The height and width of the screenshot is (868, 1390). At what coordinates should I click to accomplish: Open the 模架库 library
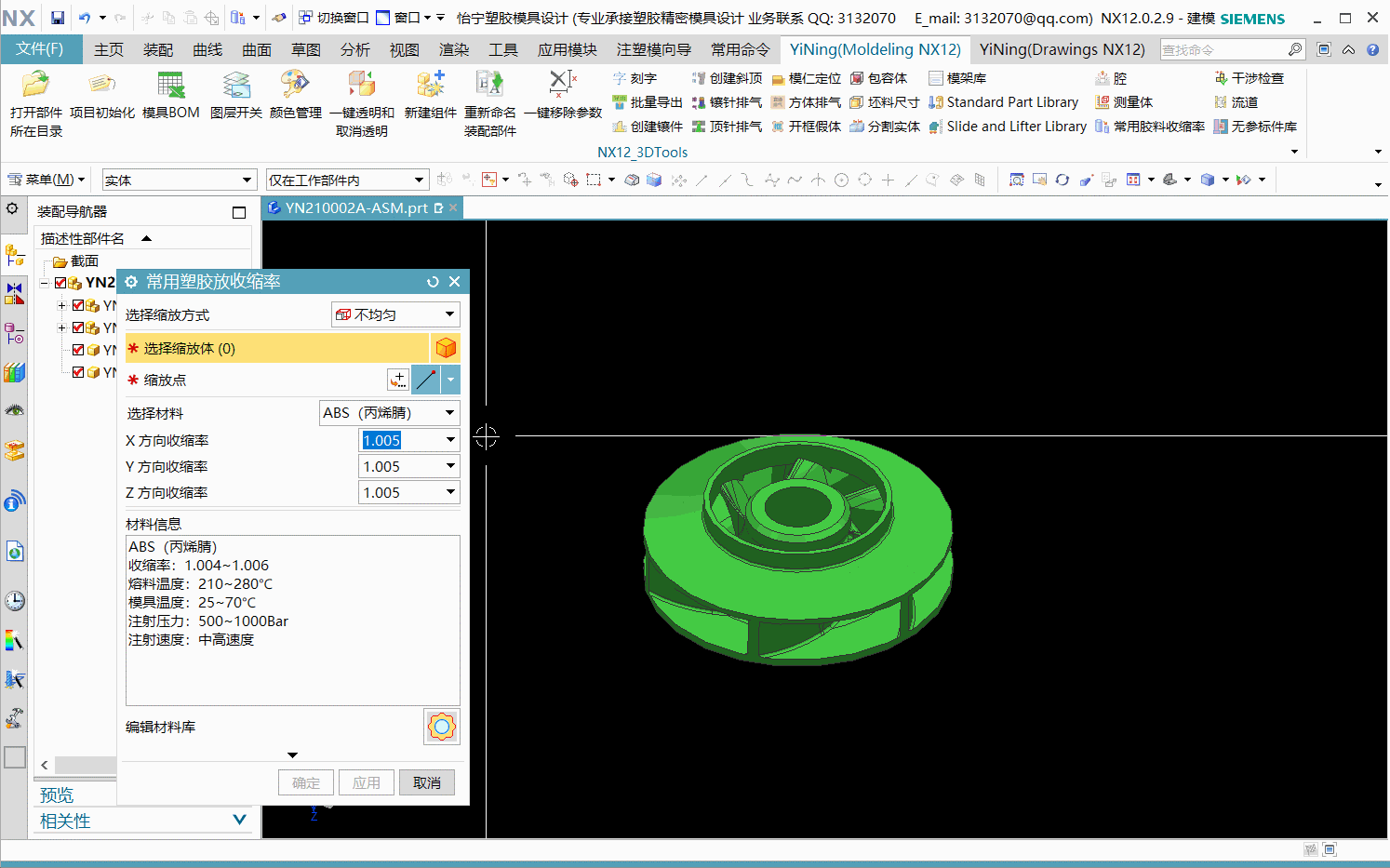[957, 78]
